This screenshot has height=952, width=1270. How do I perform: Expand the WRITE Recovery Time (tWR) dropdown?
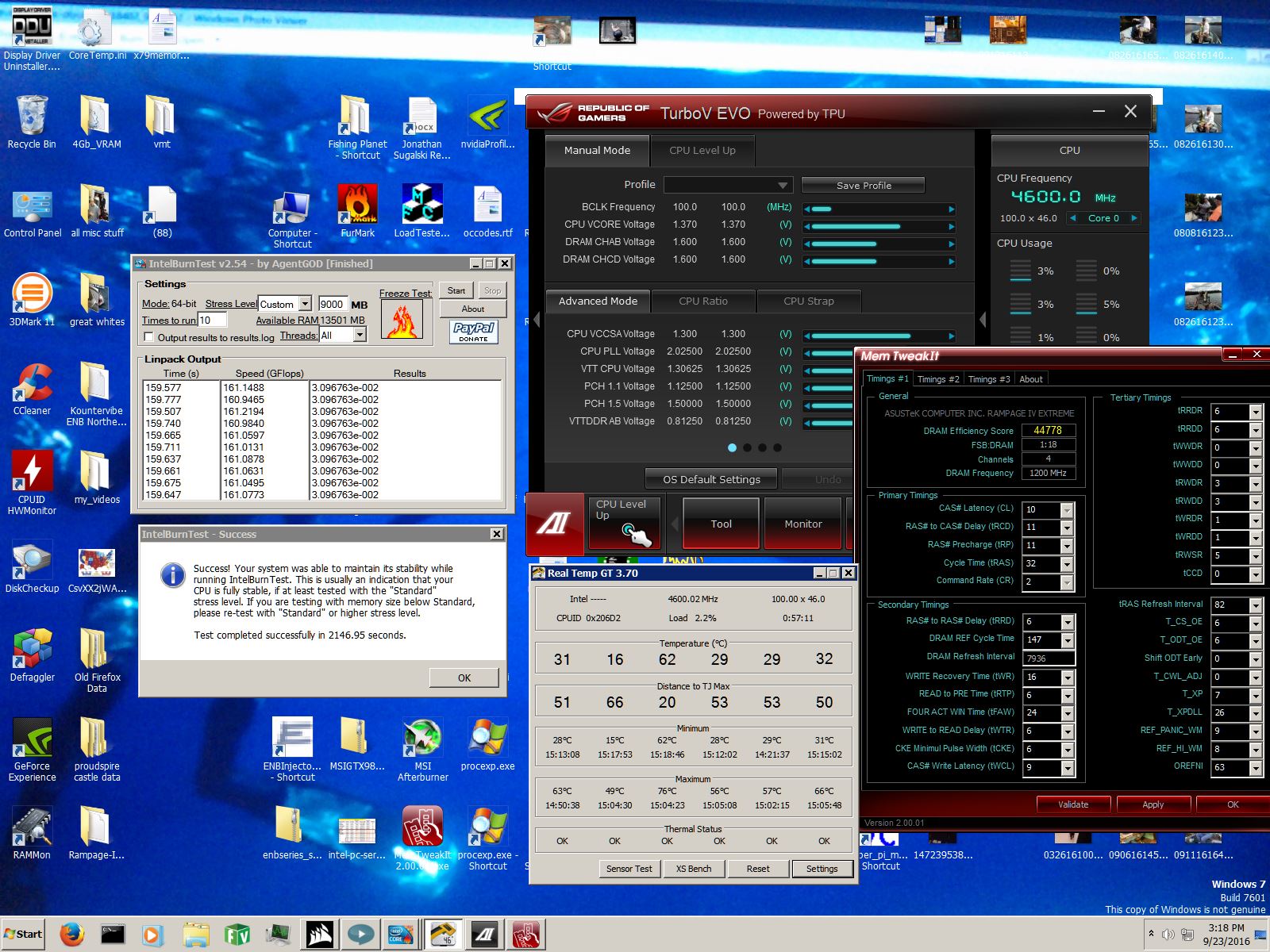click(1067, 678)
